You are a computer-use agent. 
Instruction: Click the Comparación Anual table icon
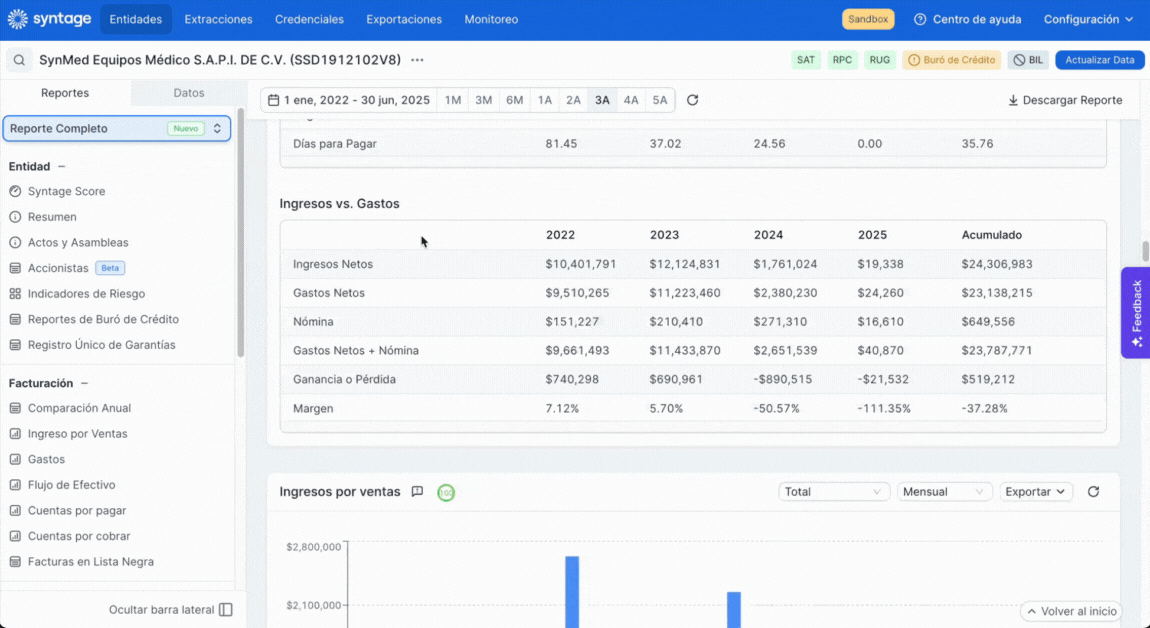pos(15,409)
